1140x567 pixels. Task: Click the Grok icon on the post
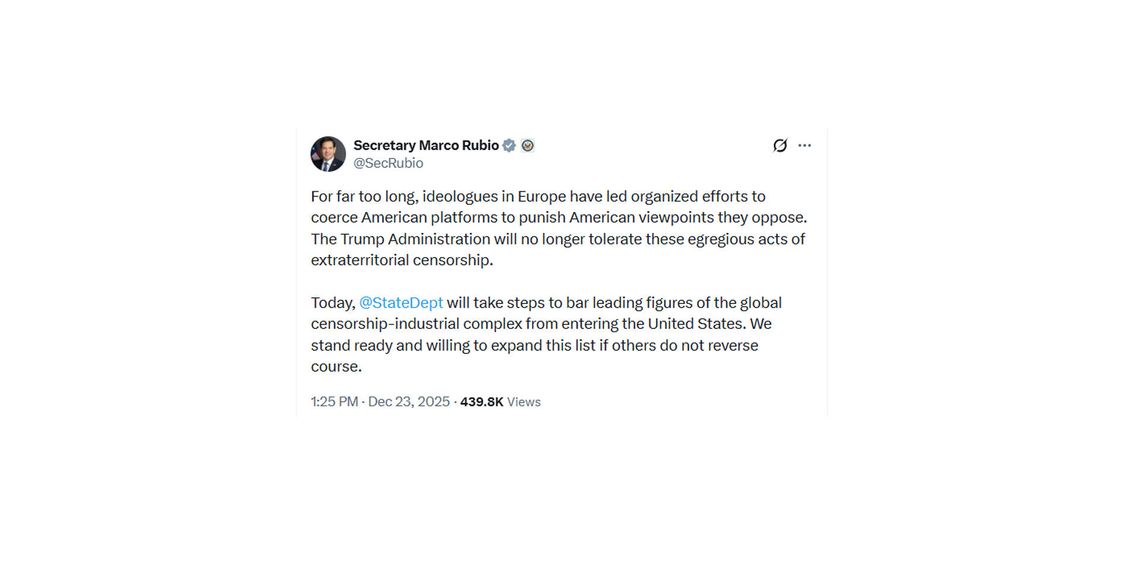780,146
